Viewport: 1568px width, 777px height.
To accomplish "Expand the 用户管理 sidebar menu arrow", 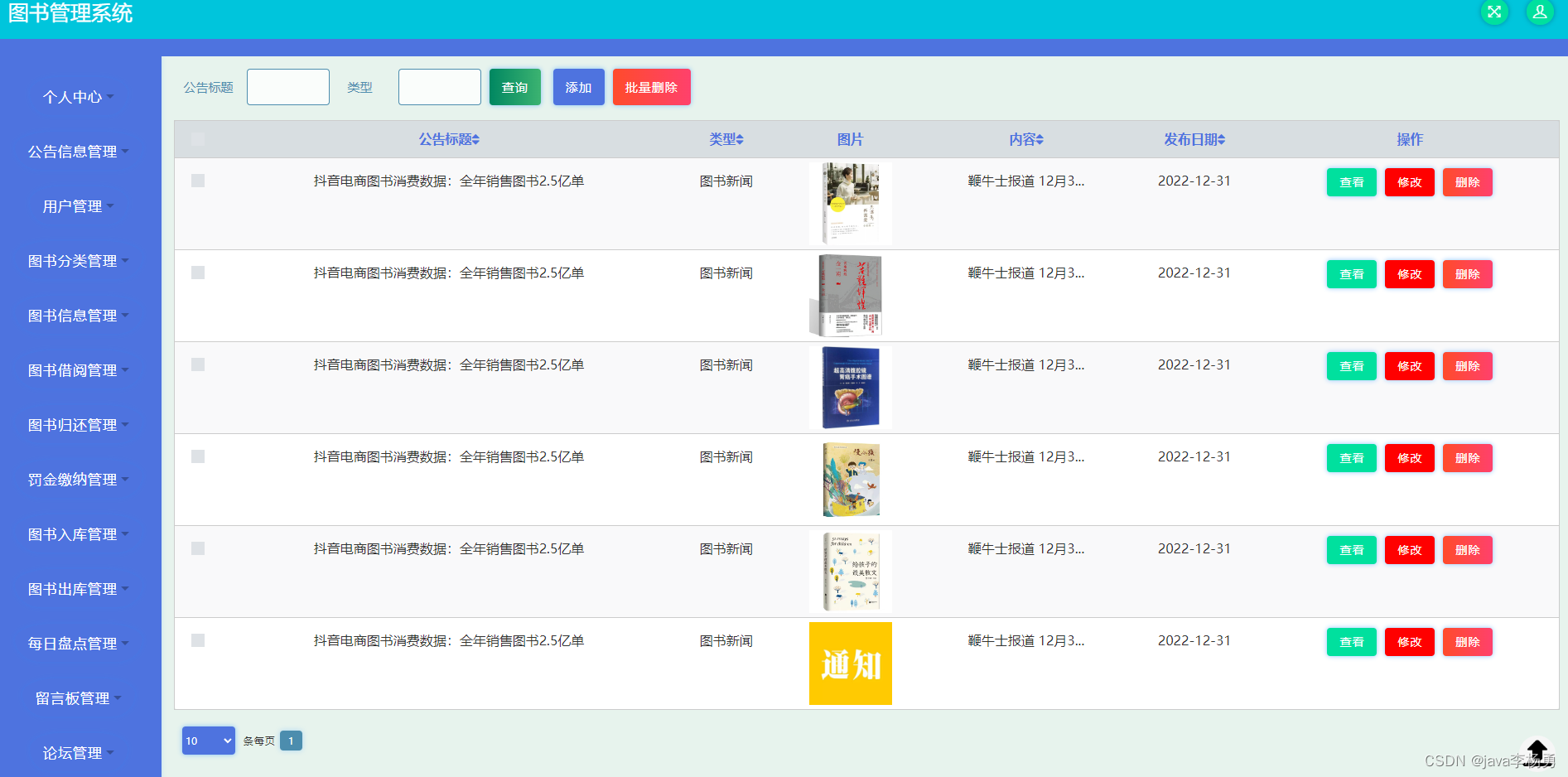I will (110, 205).
